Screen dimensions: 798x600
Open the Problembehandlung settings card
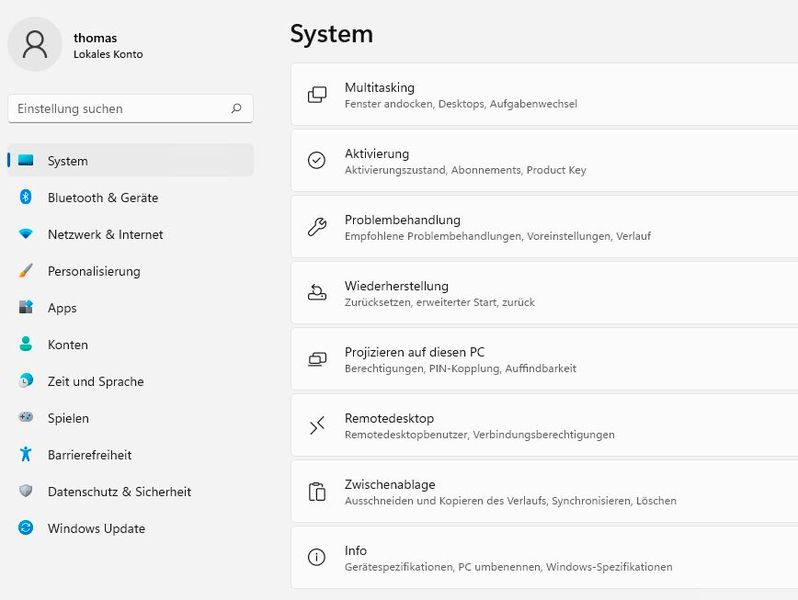click(545, 227)
